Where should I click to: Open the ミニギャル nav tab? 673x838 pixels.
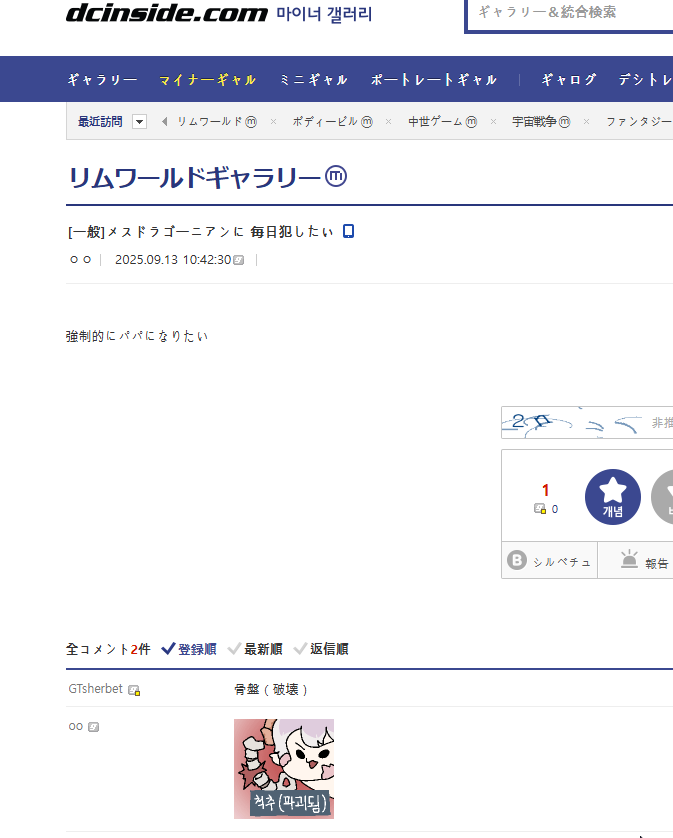coord(313,80)
